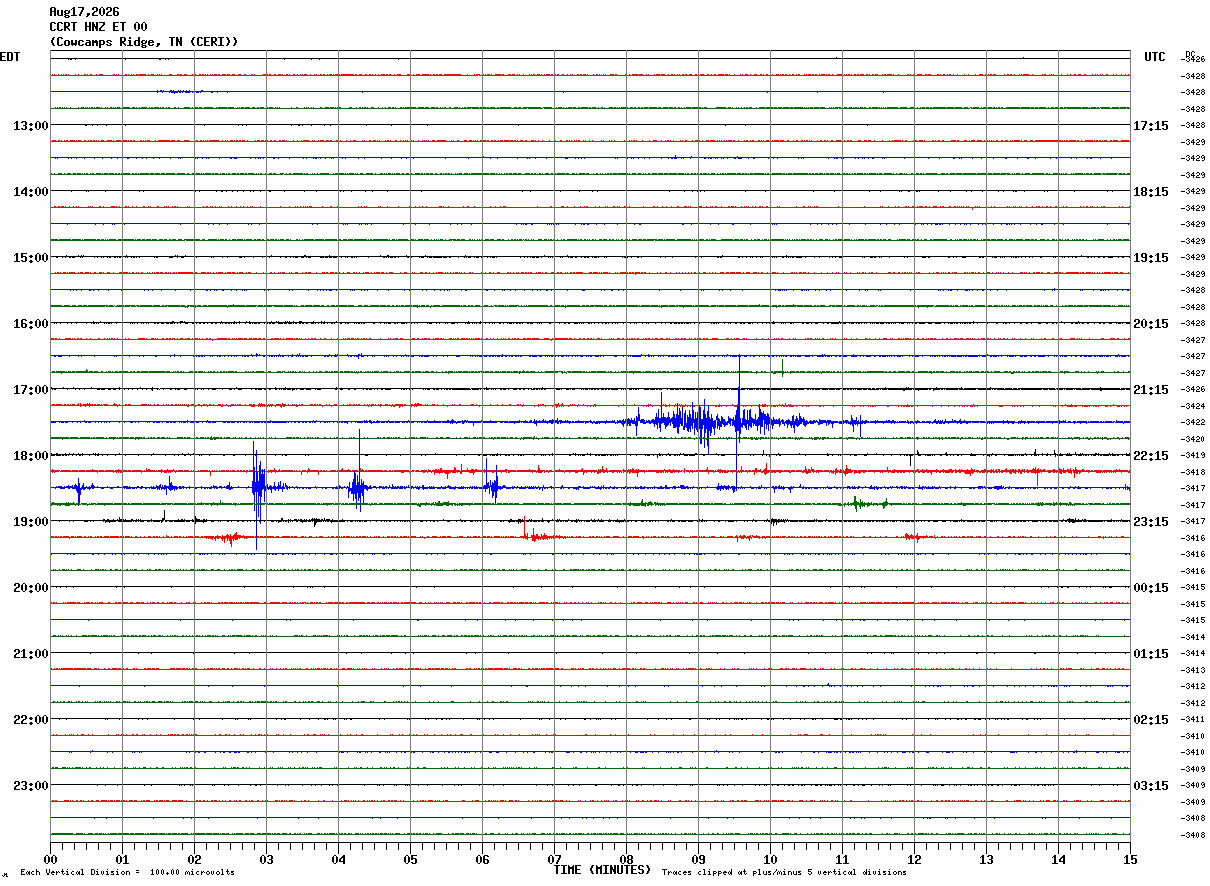Click the 00:15 UTC time label
1210x886 pixels.
[x=1150, y=588]
